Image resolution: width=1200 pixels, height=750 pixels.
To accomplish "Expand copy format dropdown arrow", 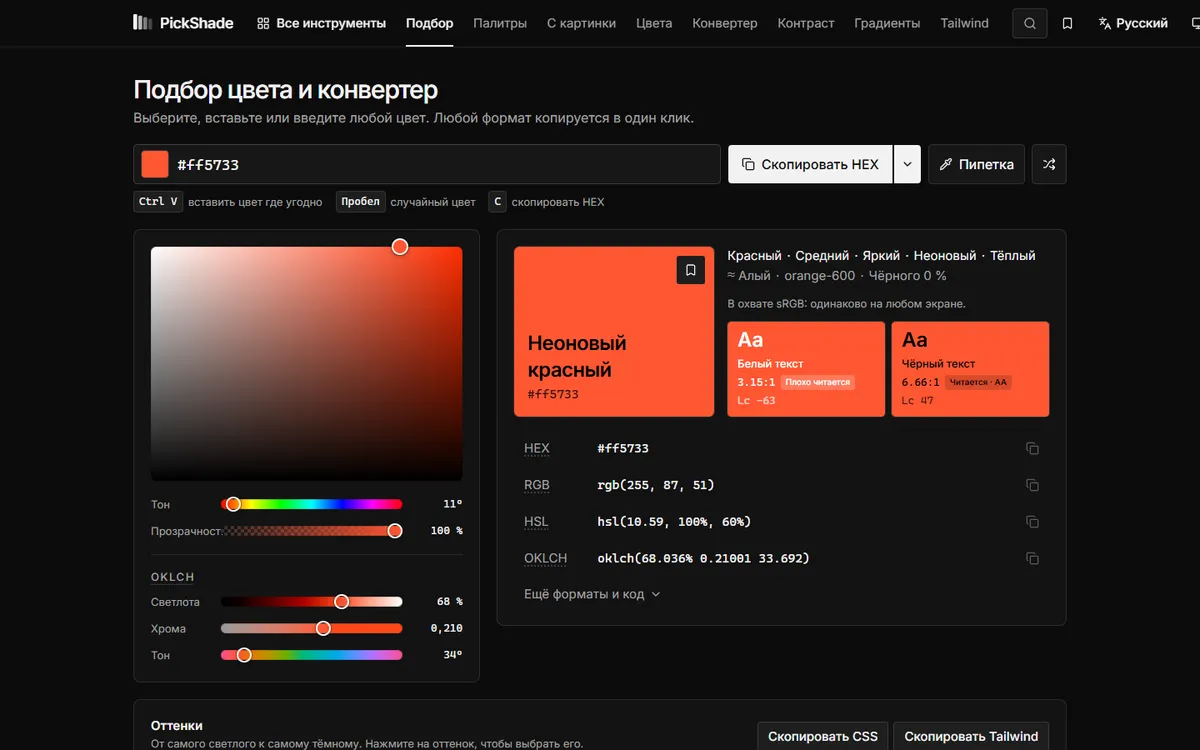I will click(x=906, y=164).
